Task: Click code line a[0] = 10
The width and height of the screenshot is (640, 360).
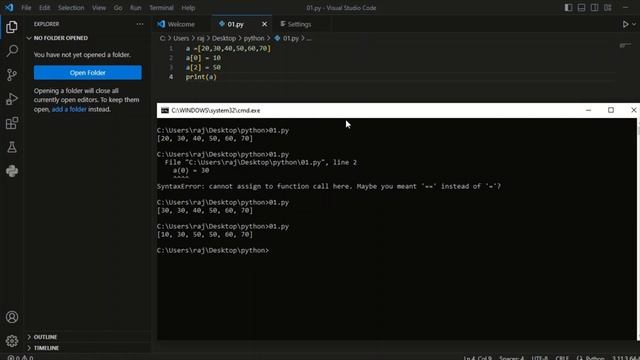Action: point(203,58)
